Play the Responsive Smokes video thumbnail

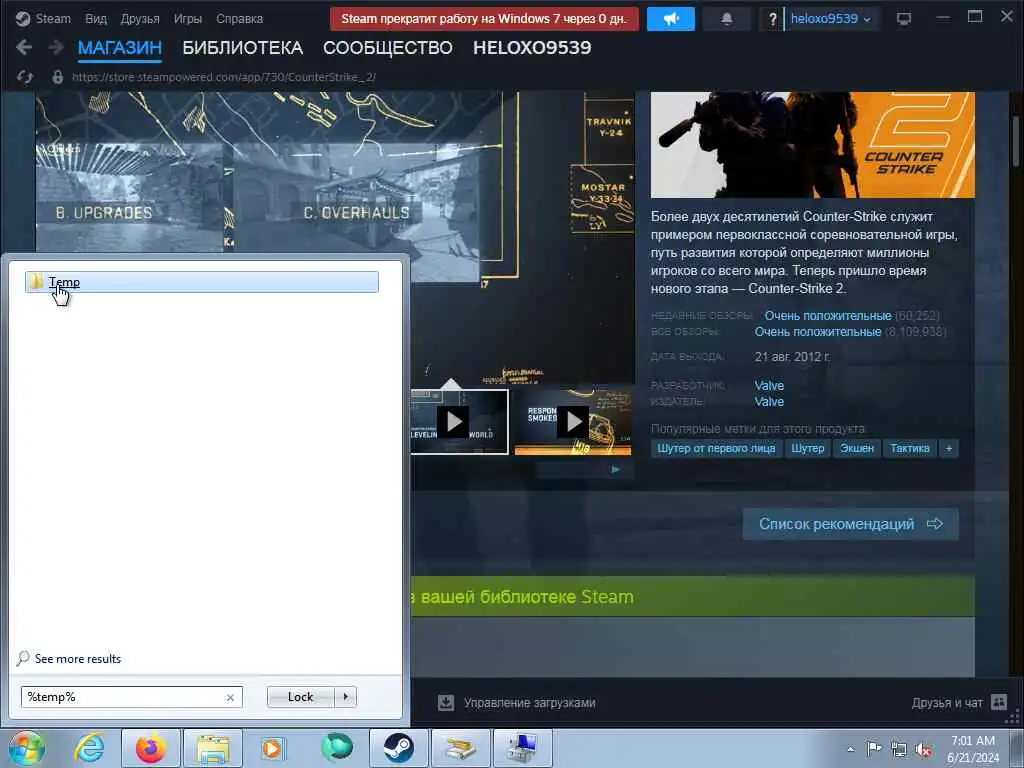[x=573, y=422]
